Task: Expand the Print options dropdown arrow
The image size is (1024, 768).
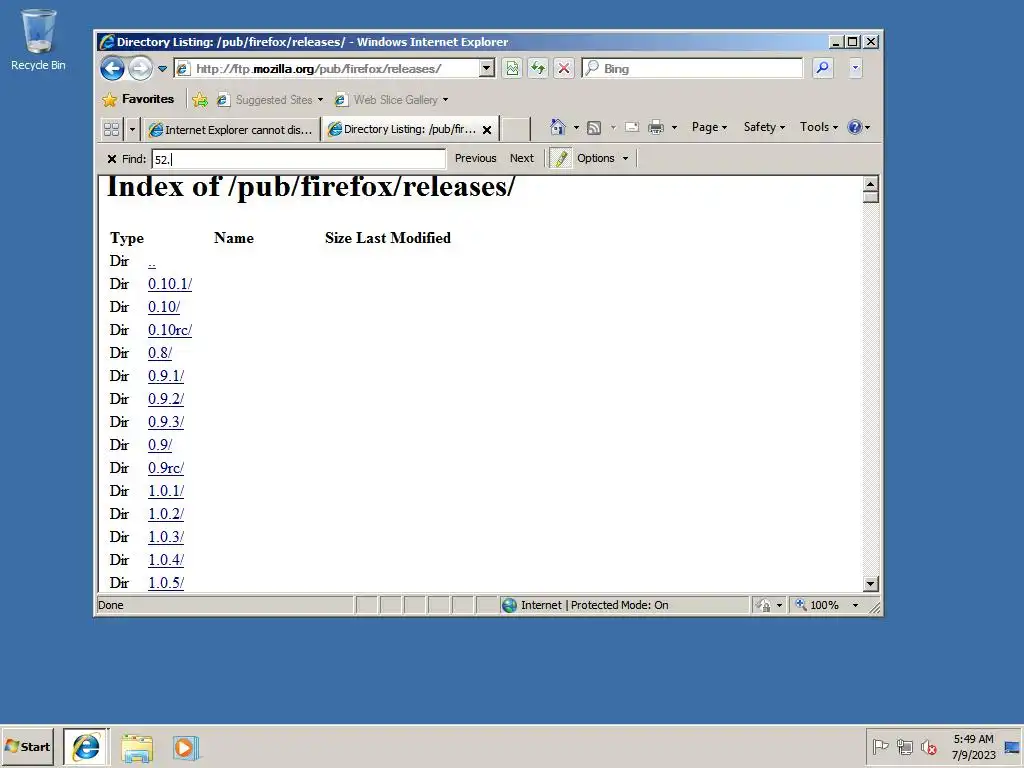Action: pos(675,127)
